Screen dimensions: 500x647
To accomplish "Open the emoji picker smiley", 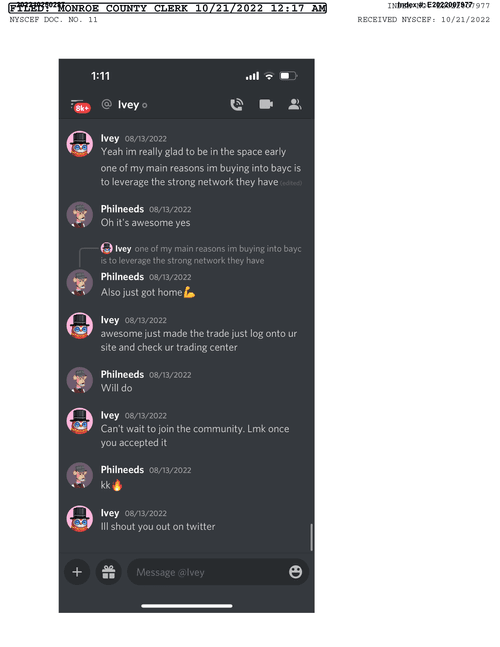I will click(x=295, y=572).
